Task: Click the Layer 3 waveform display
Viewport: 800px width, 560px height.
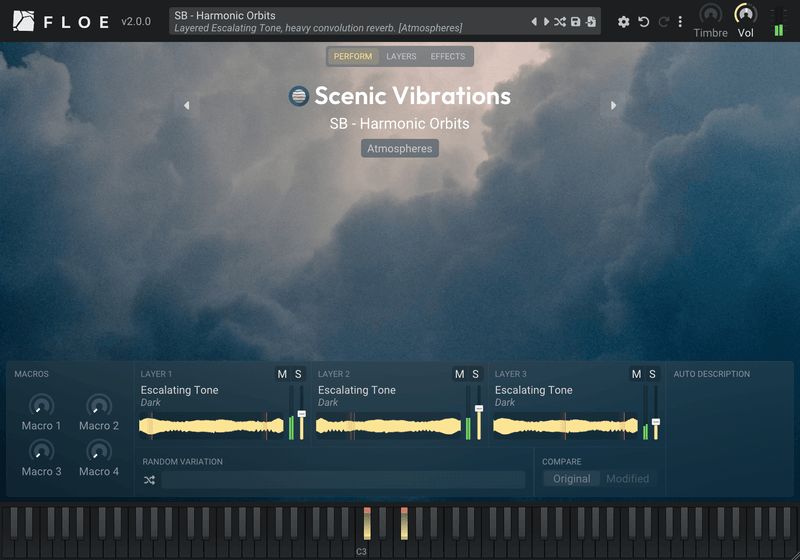Action: pyautogui.click(x=565, y=426)
